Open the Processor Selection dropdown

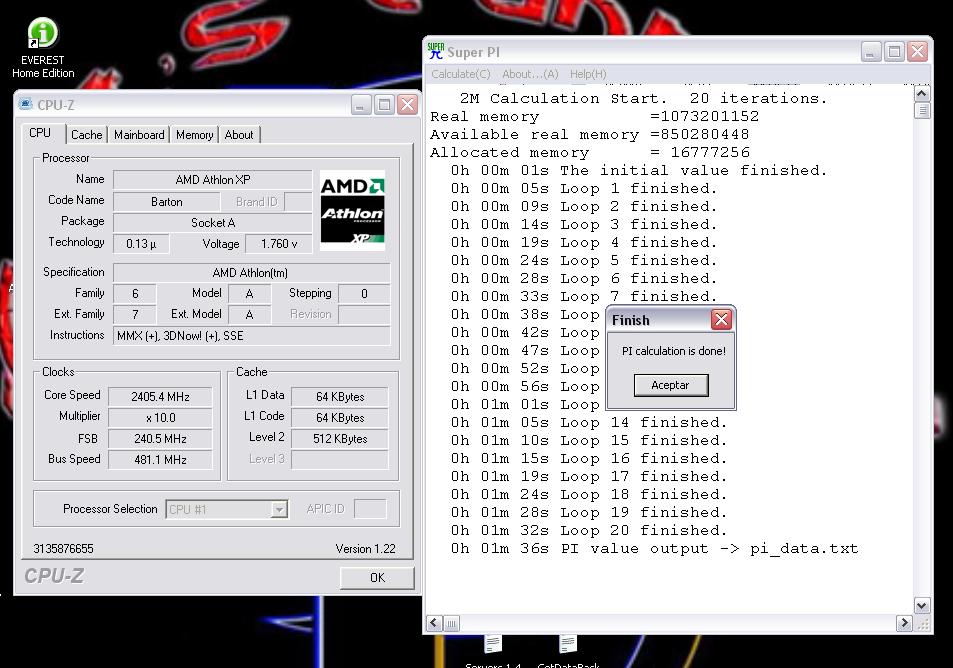coord(279,510)
